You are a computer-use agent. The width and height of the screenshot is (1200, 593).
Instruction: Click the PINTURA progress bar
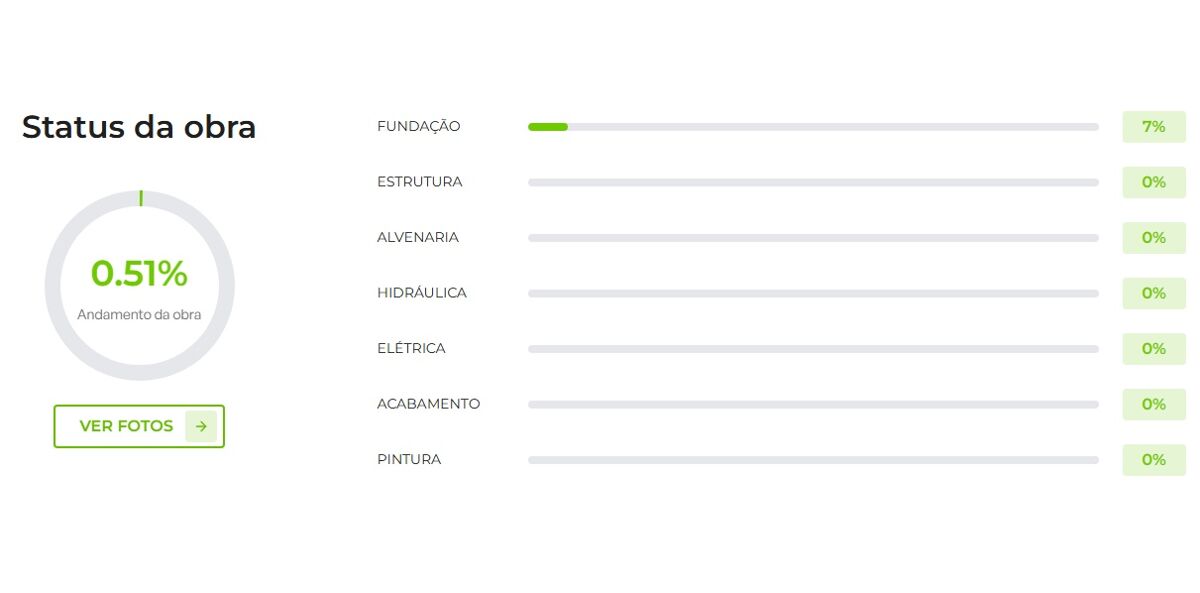[812, 460]
